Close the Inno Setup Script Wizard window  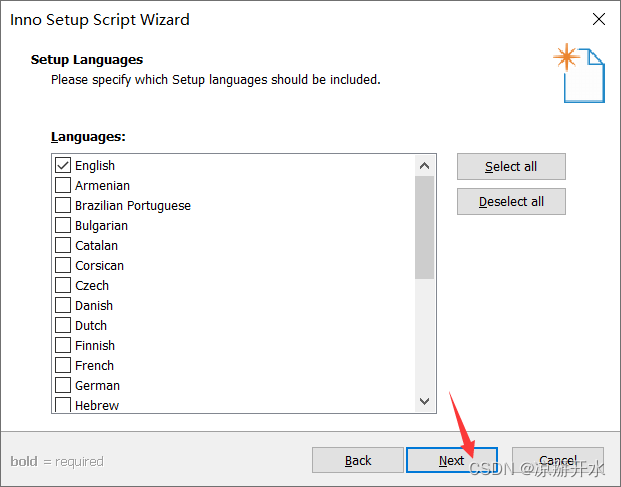[x=599, y=19]
